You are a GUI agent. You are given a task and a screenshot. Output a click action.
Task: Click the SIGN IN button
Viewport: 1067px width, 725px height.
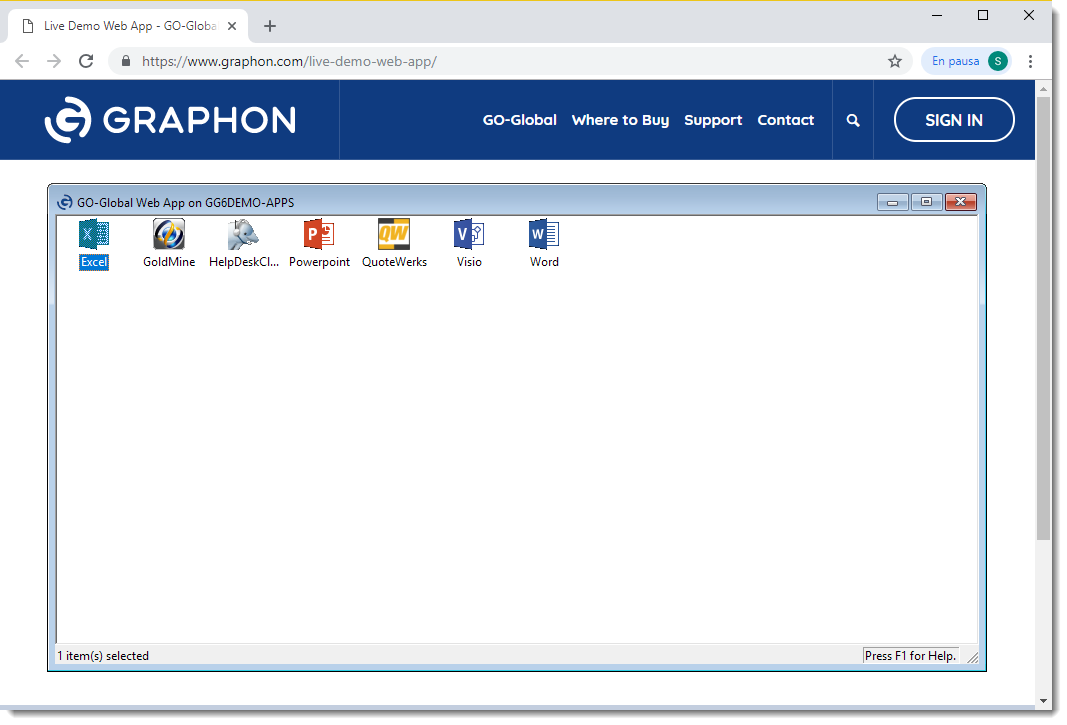pyautogui.click(x=954, y=120)
